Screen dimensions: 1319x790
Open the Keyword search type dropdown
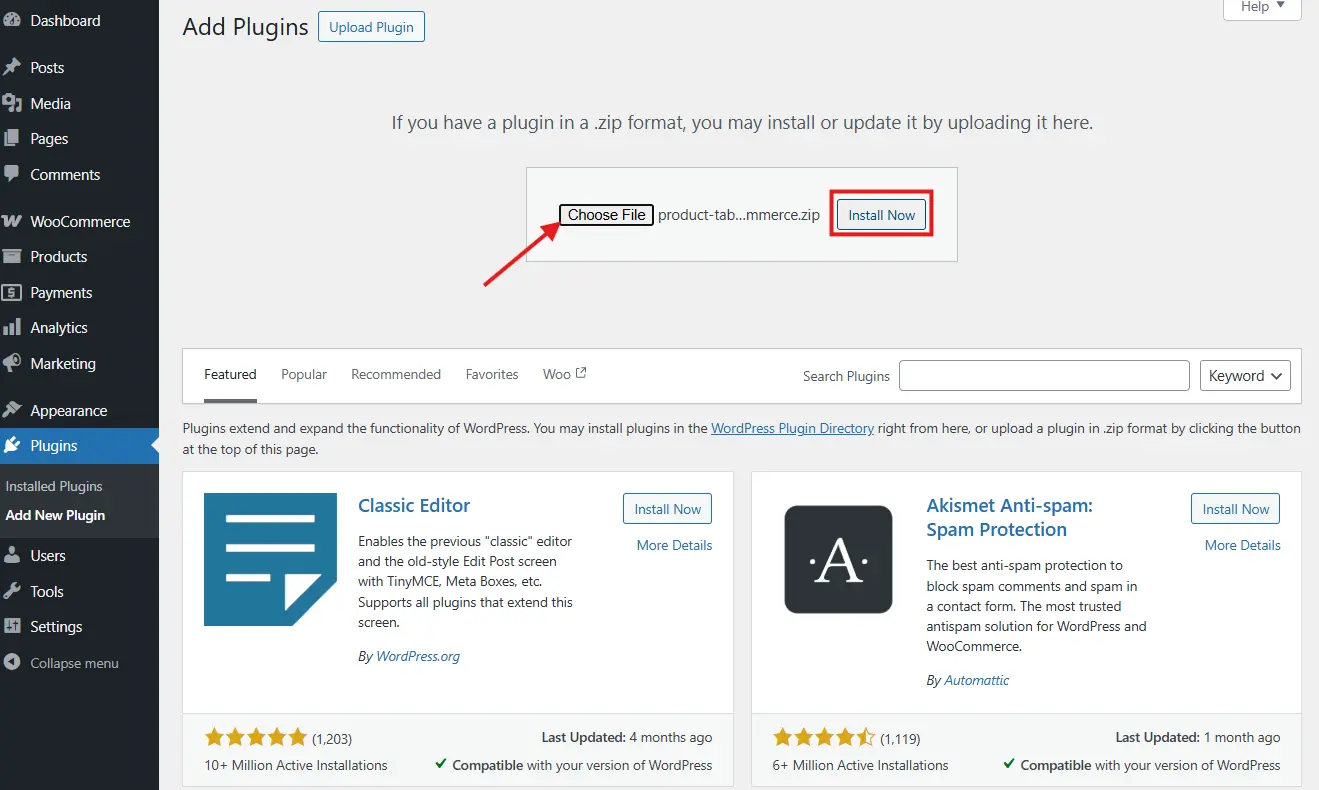(x=1245, y=375)
